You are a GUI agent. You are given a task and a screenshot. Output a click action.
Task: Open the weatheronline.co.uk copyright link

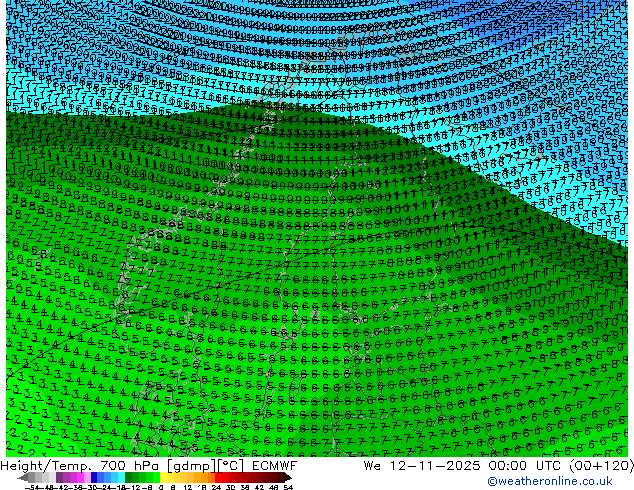tap(550, 481)
